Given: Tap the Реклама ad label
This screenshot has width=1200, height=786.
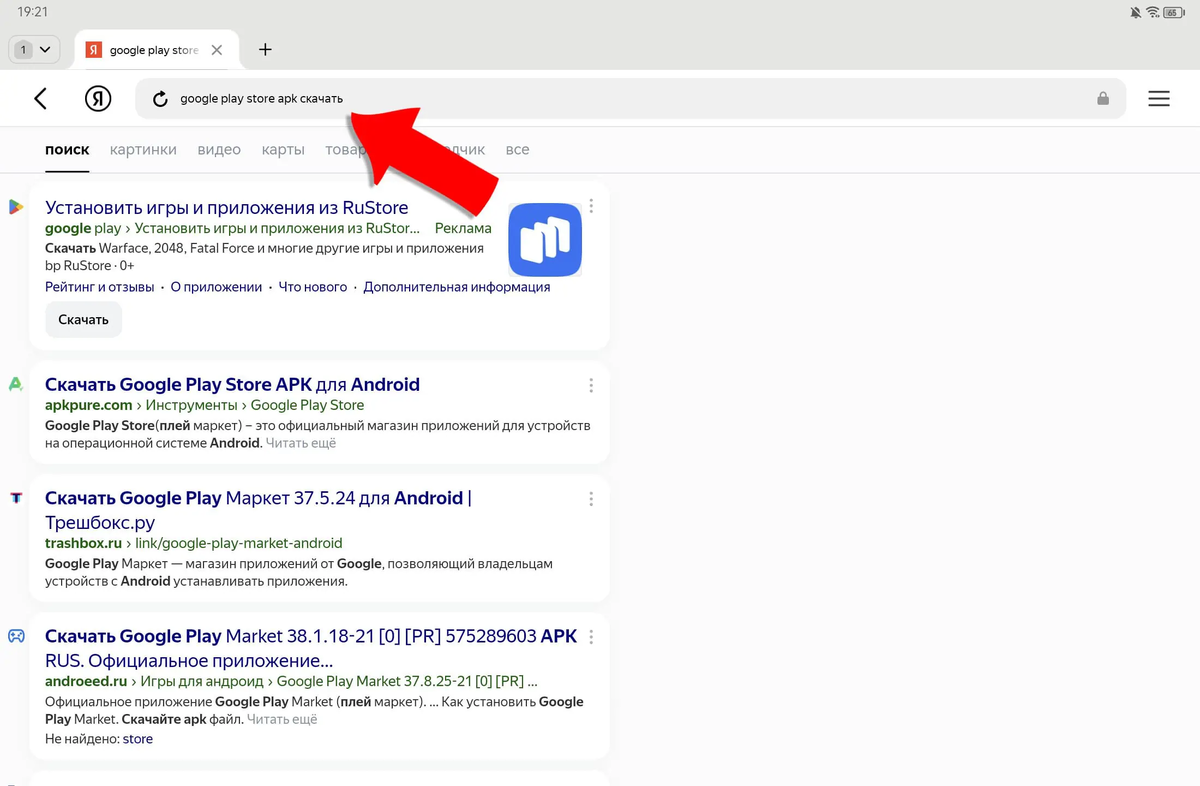Looking at the screenshot, I should [463, 228].
